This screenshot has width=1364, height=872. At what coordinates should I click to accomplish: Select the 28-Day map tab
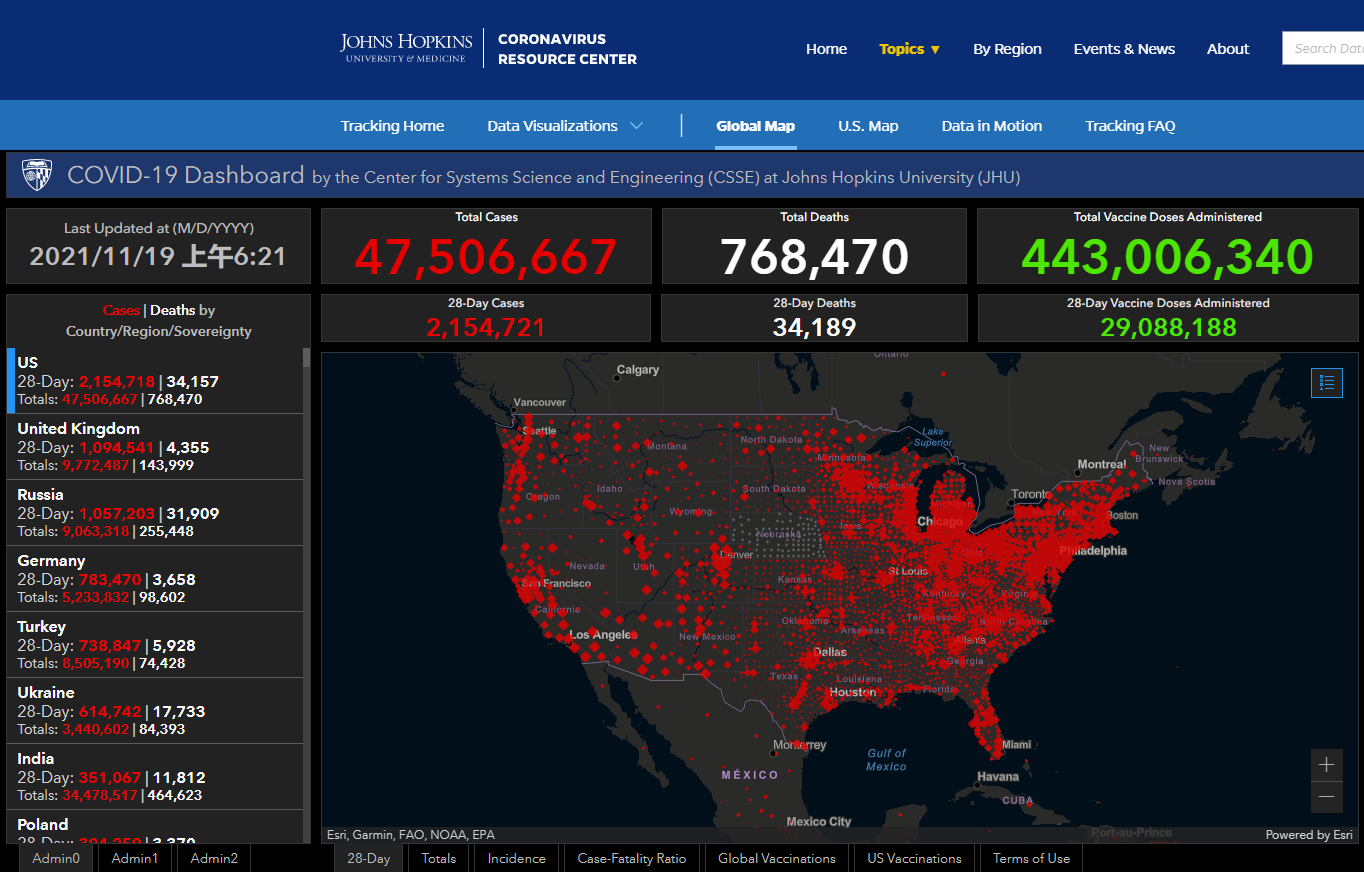(369, 858)
